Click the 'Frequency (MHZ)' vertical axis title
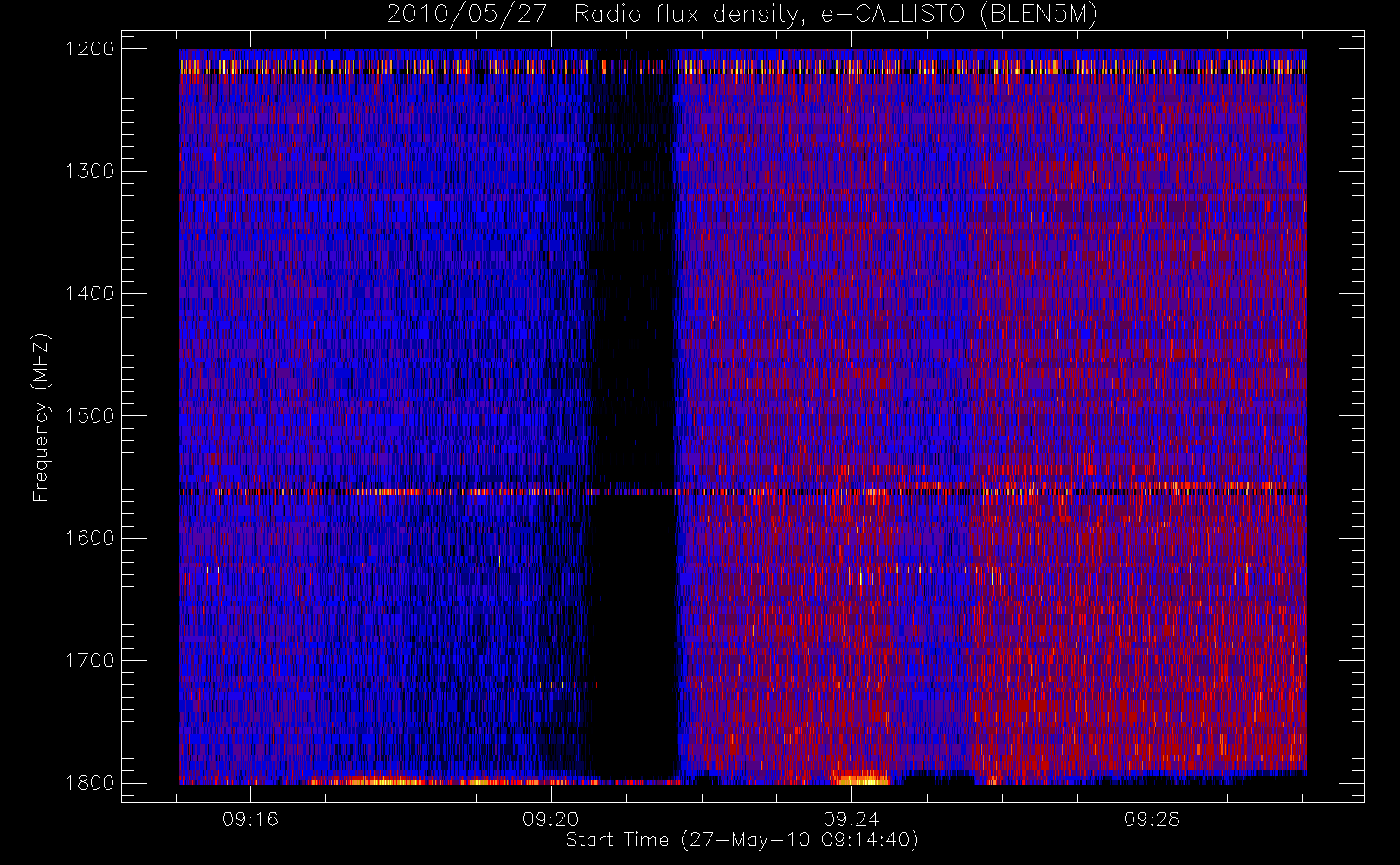Screen dimensions: 1400x865 click(x=41, y=417)
